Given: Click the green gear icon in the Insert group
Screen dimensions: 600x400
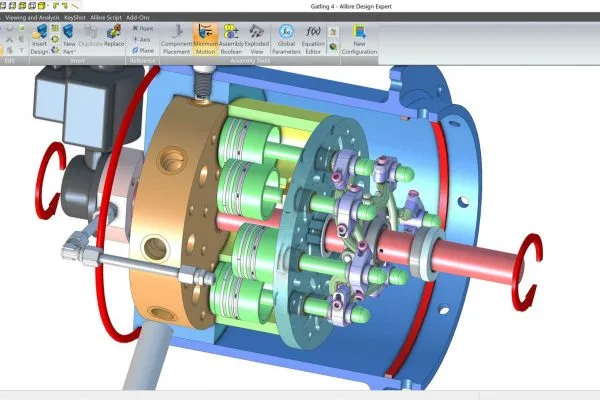Looking at the screenshot, I should (55, 39).
